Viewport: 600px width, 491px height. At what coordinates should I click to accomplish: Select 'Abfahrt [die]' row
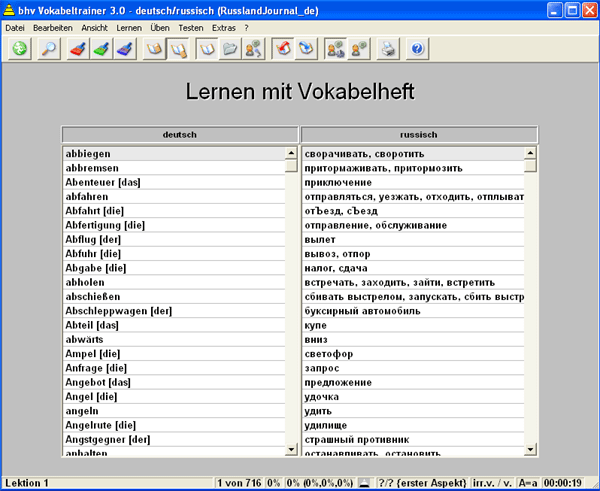(174, 211)
